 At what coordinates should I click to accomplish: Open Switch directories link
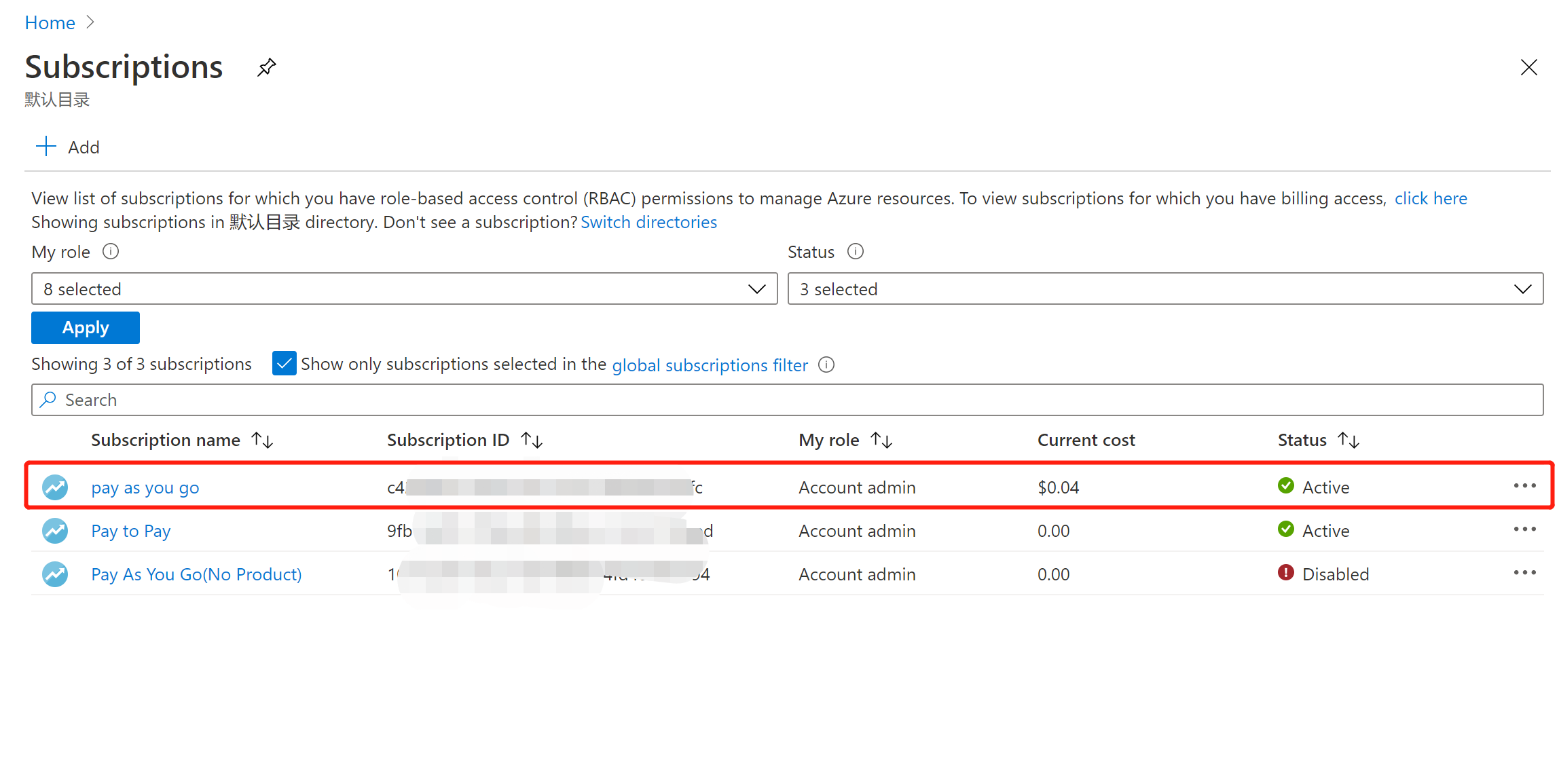pyautogui.click(x=648, y=222)
